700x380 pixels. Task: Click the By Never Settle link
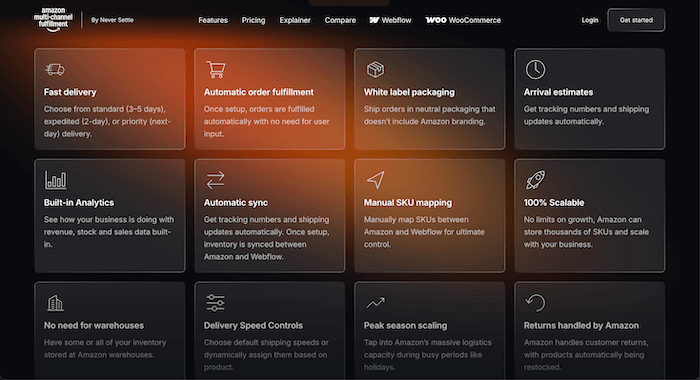[112, 20]
